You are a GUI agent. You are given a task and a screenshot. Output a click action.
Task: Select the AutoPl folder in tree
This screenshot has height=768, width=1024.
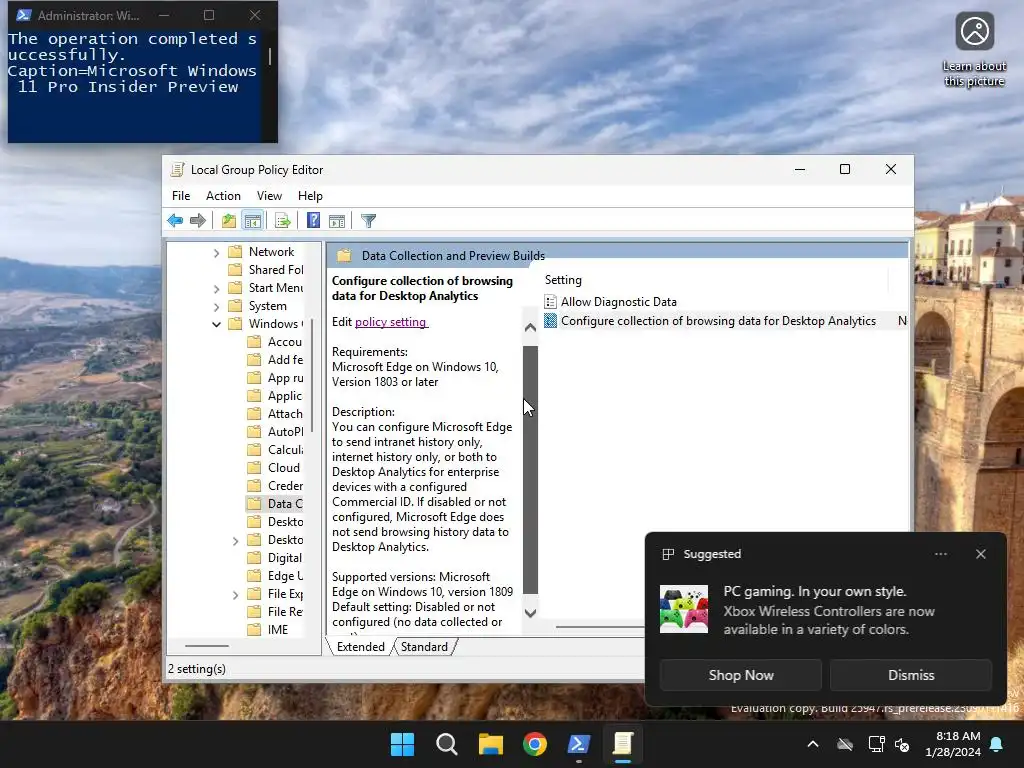[x=285, y=432]
